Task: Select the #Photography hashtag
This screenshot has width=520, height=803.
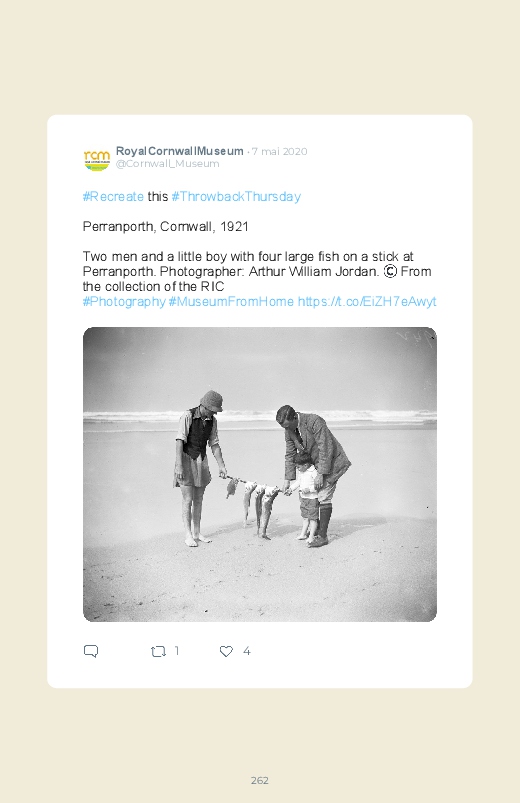Action: click(124, 302)
